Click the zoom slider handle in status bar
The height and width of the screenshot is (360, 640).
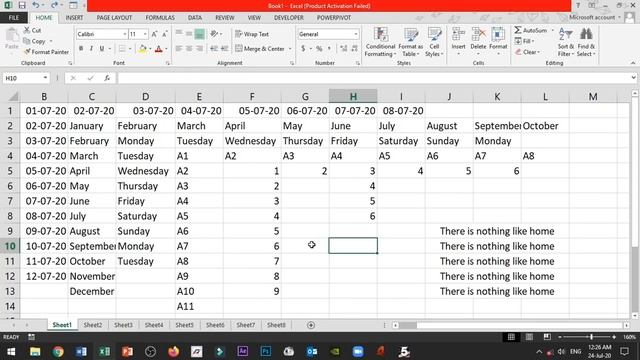[x=591, y=337]
